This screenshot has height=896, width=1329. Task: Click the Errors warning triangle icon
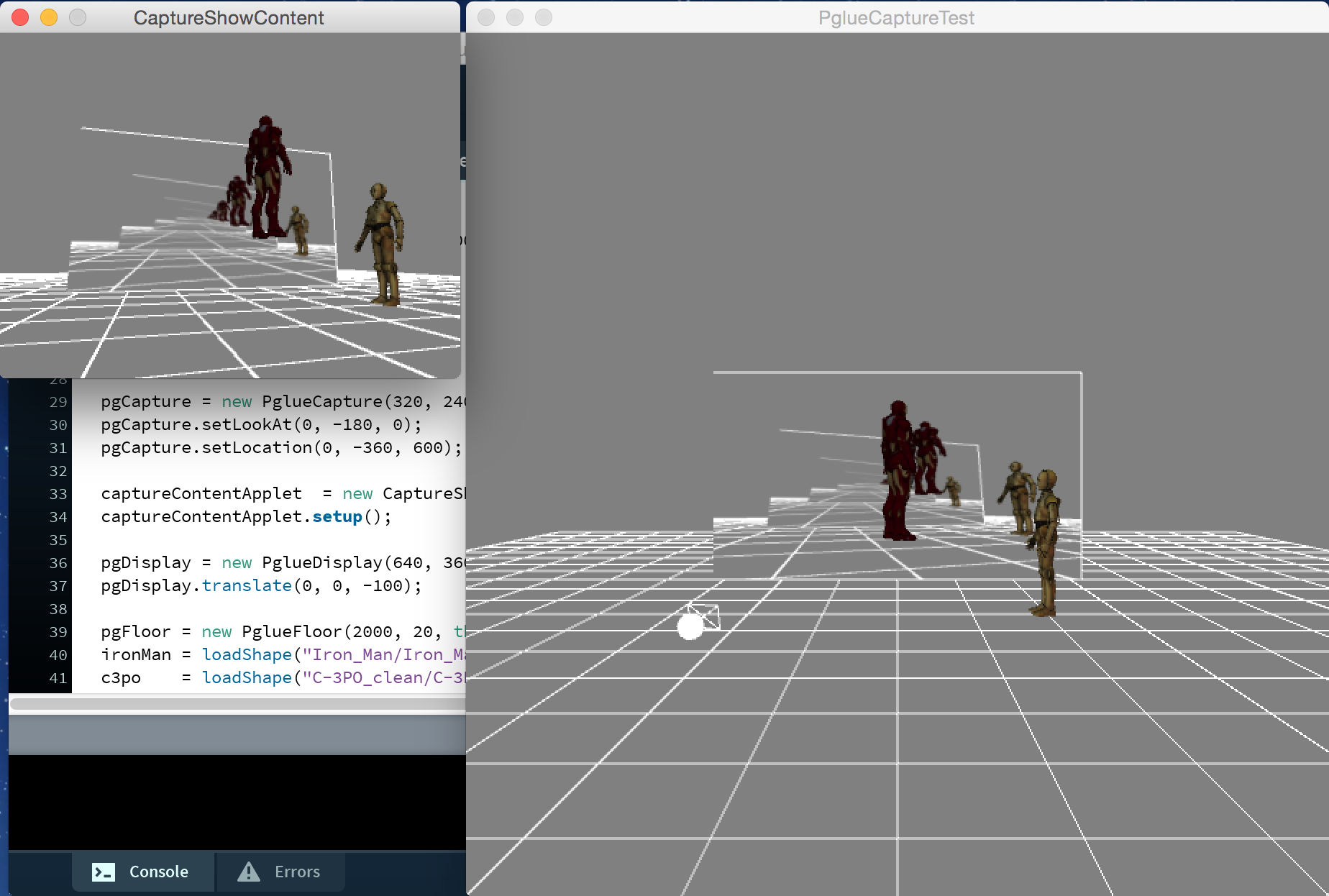(x=249, y=872)
